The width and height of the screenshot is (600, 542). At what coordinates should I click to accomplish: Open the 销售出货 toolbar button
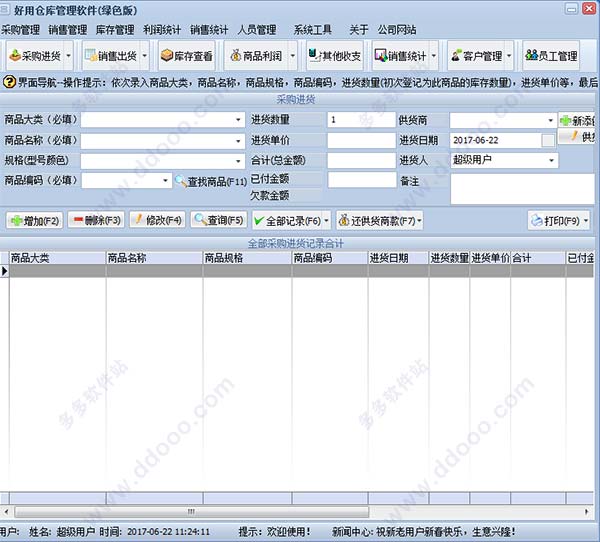(x=111, y=56)
